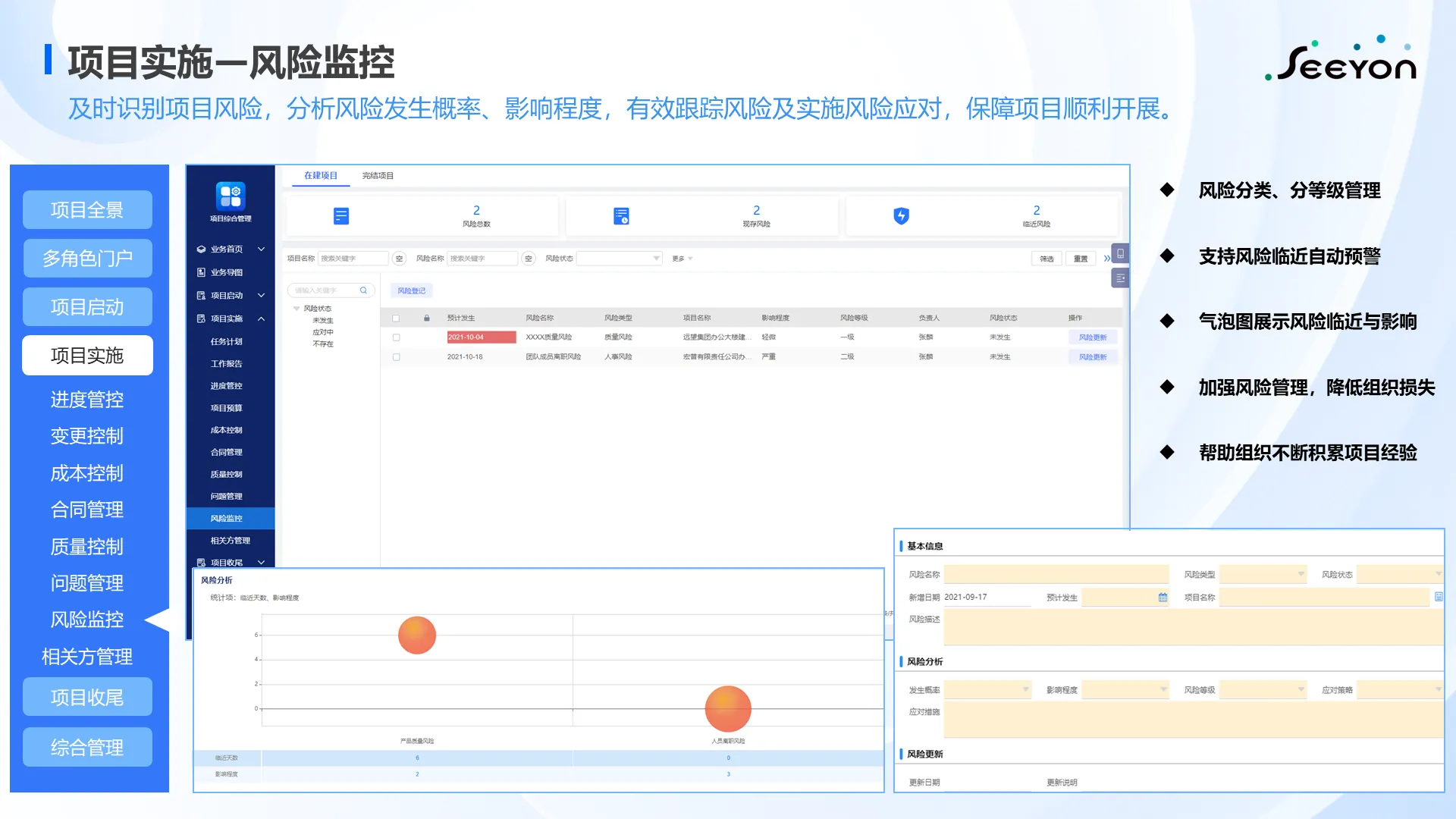The height and width of the screenshot is (819, 1456).
Task: Click the 风险名称 input in the 基本信息 form
Action: click(1056, 575)
